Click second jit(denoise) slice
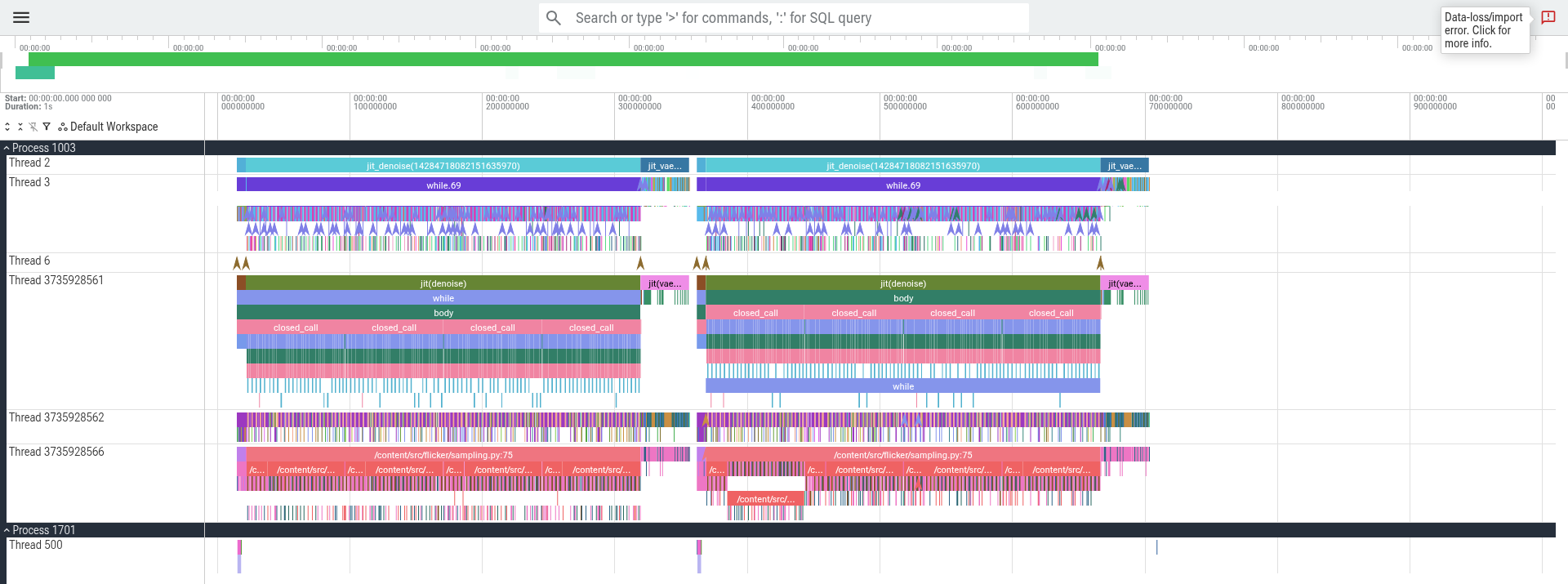 coord(902,283)
